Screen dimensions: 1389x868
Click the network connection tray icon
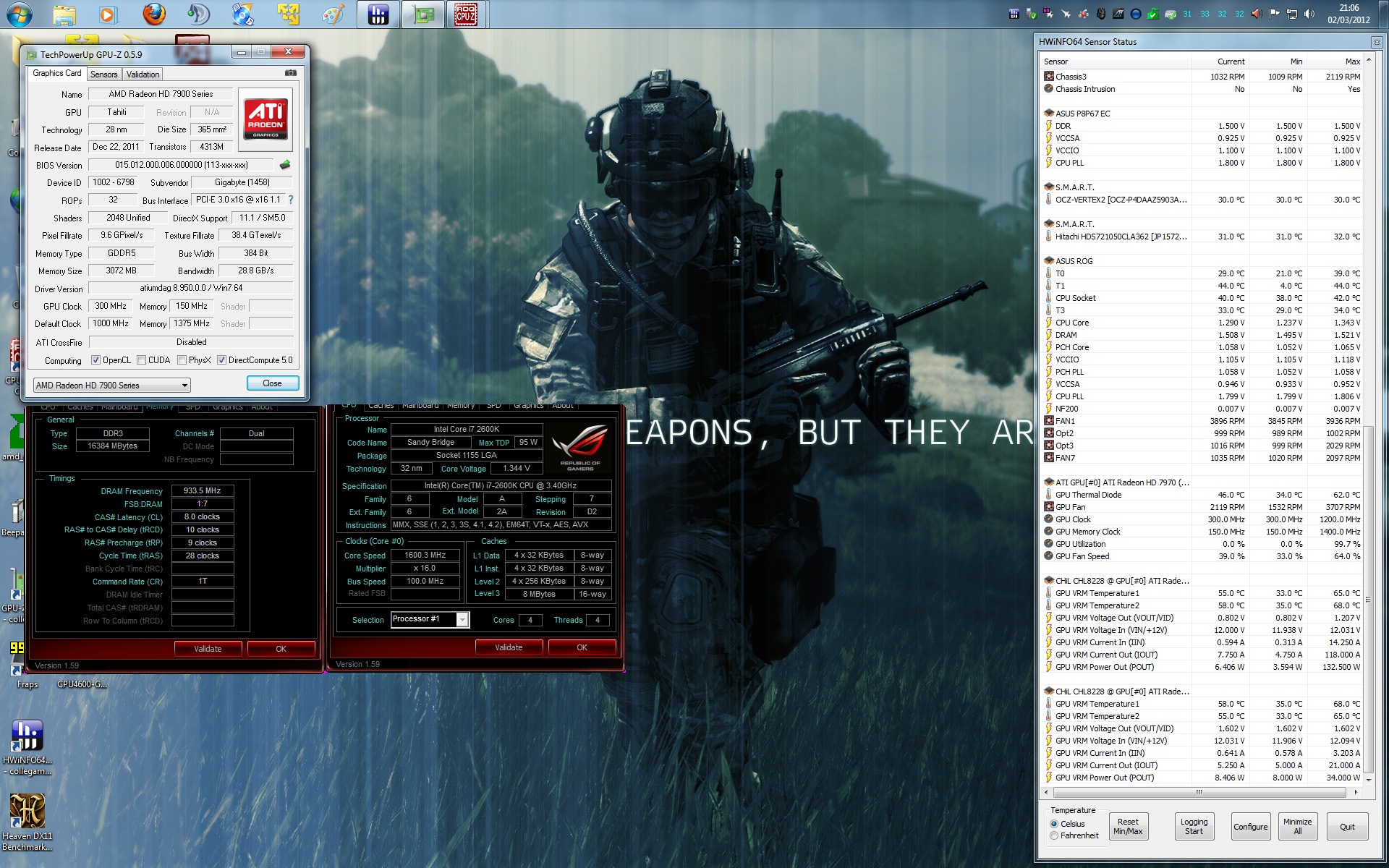[1292, 14]
